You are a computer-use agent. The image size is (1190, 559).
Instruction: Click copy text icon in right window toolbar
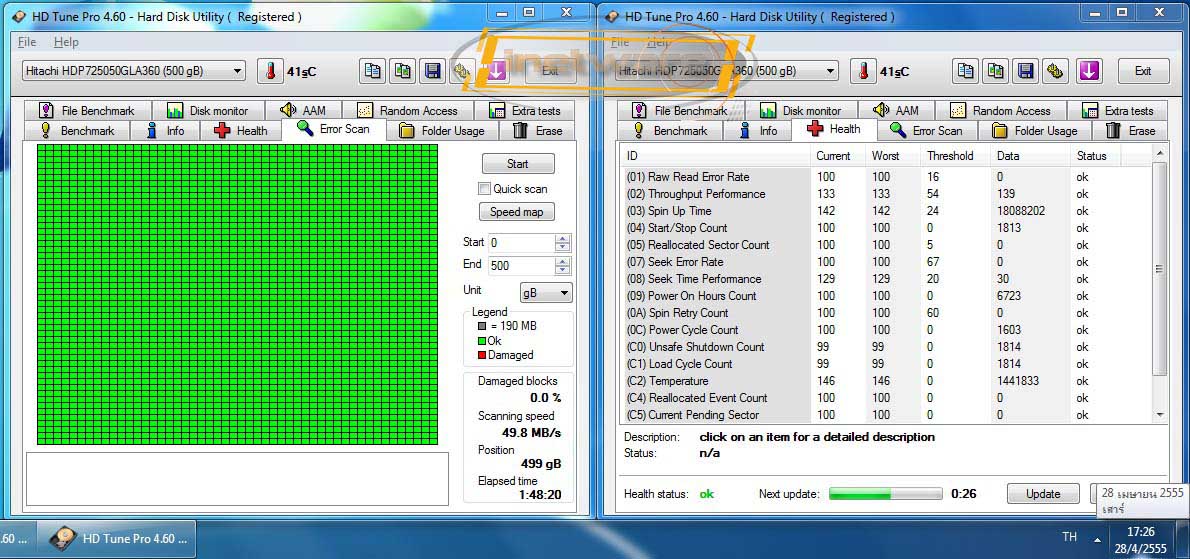click(965, 71)
